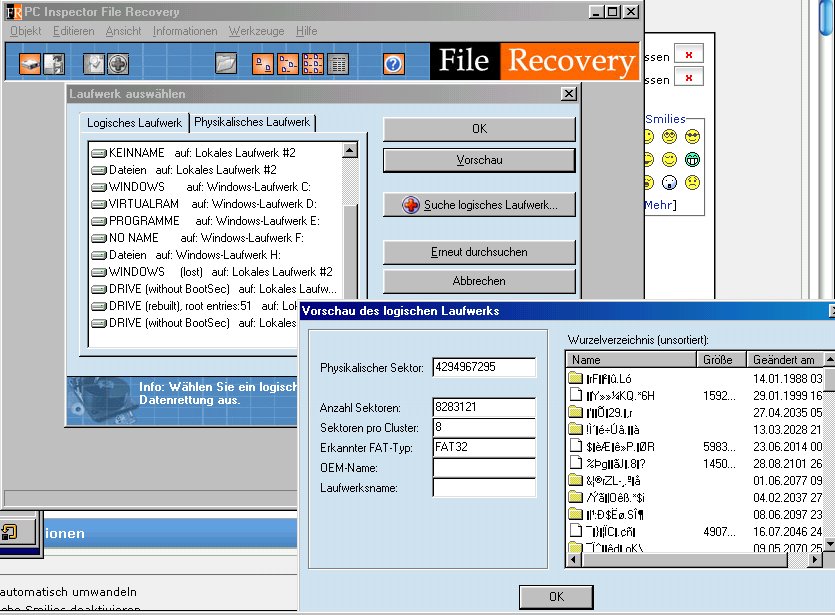Switch to small icons view
The height and width of the screenshot is (615, 835).
pyautogui.click(x=288, y=64)
